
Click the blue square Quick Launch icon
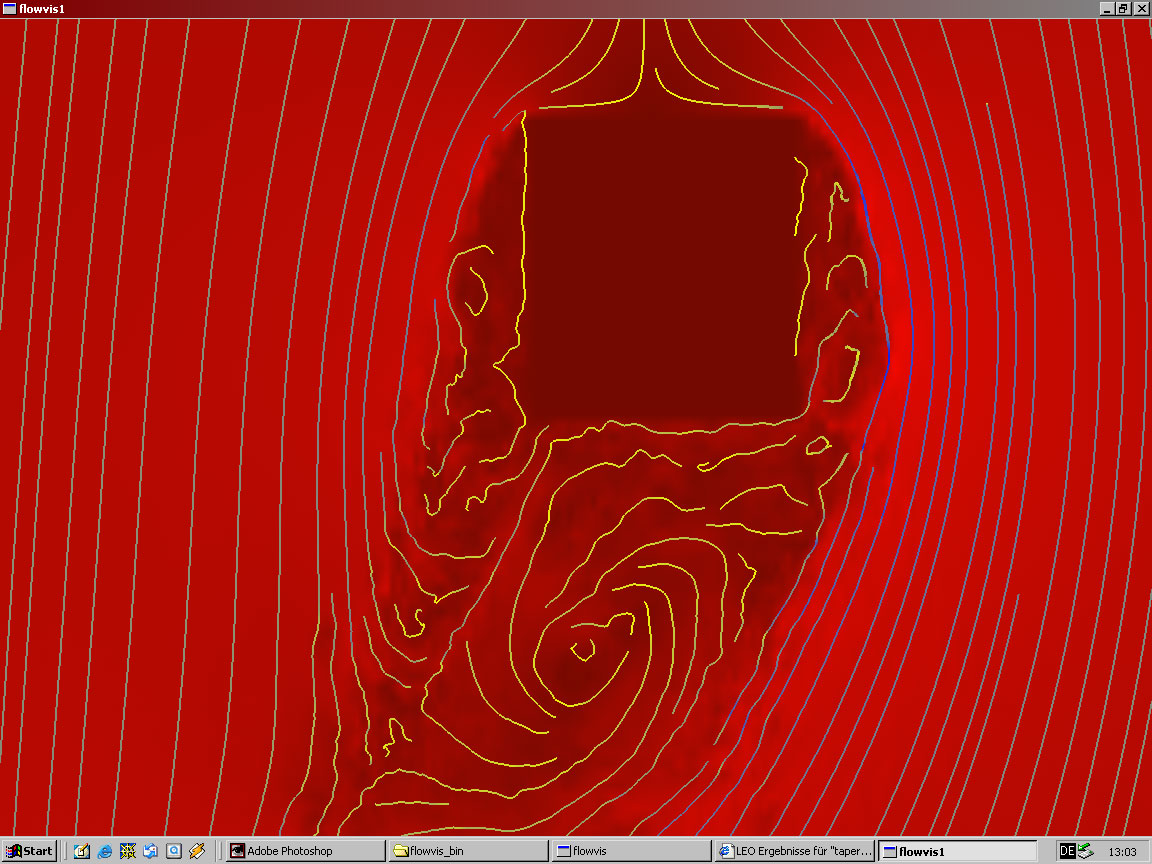pyautogui.click(x=173, y=851)
